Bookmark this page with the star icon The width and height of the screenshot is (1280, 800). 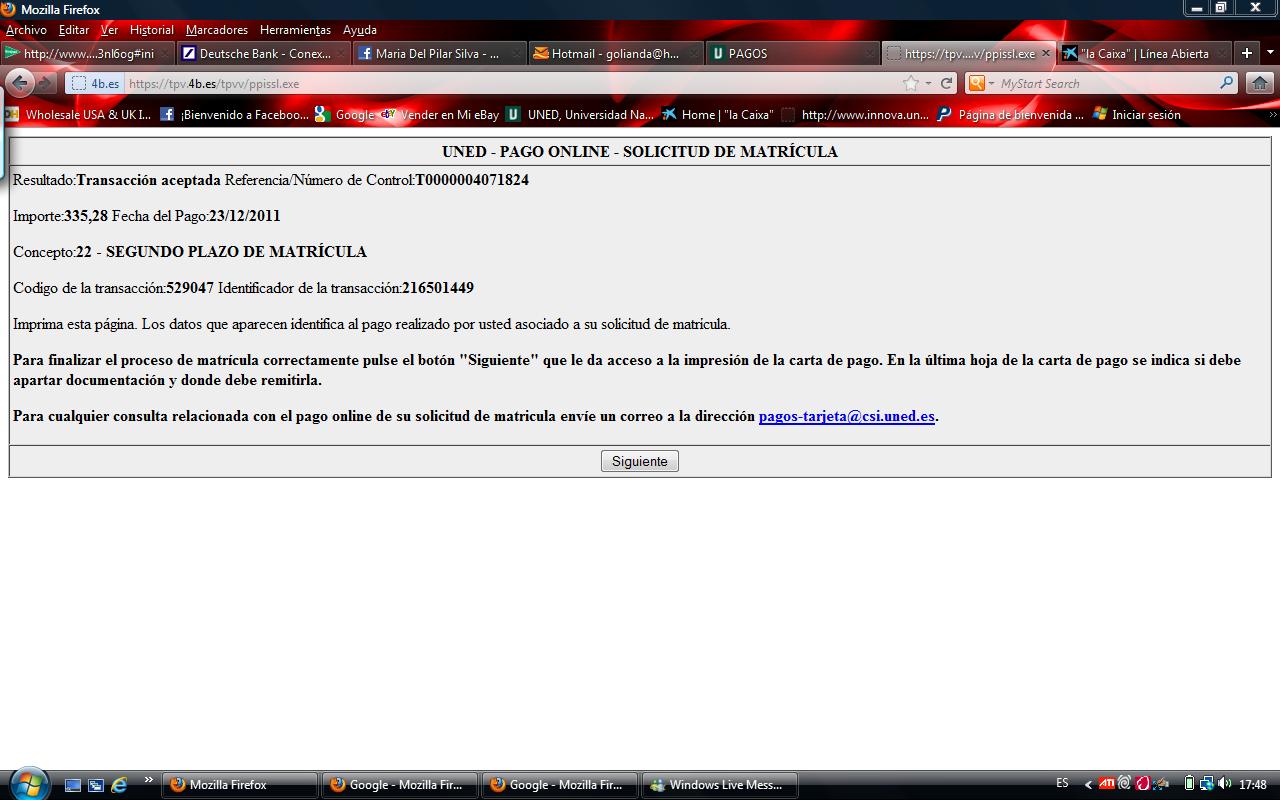pyautogui.click(x=910, y=83)
